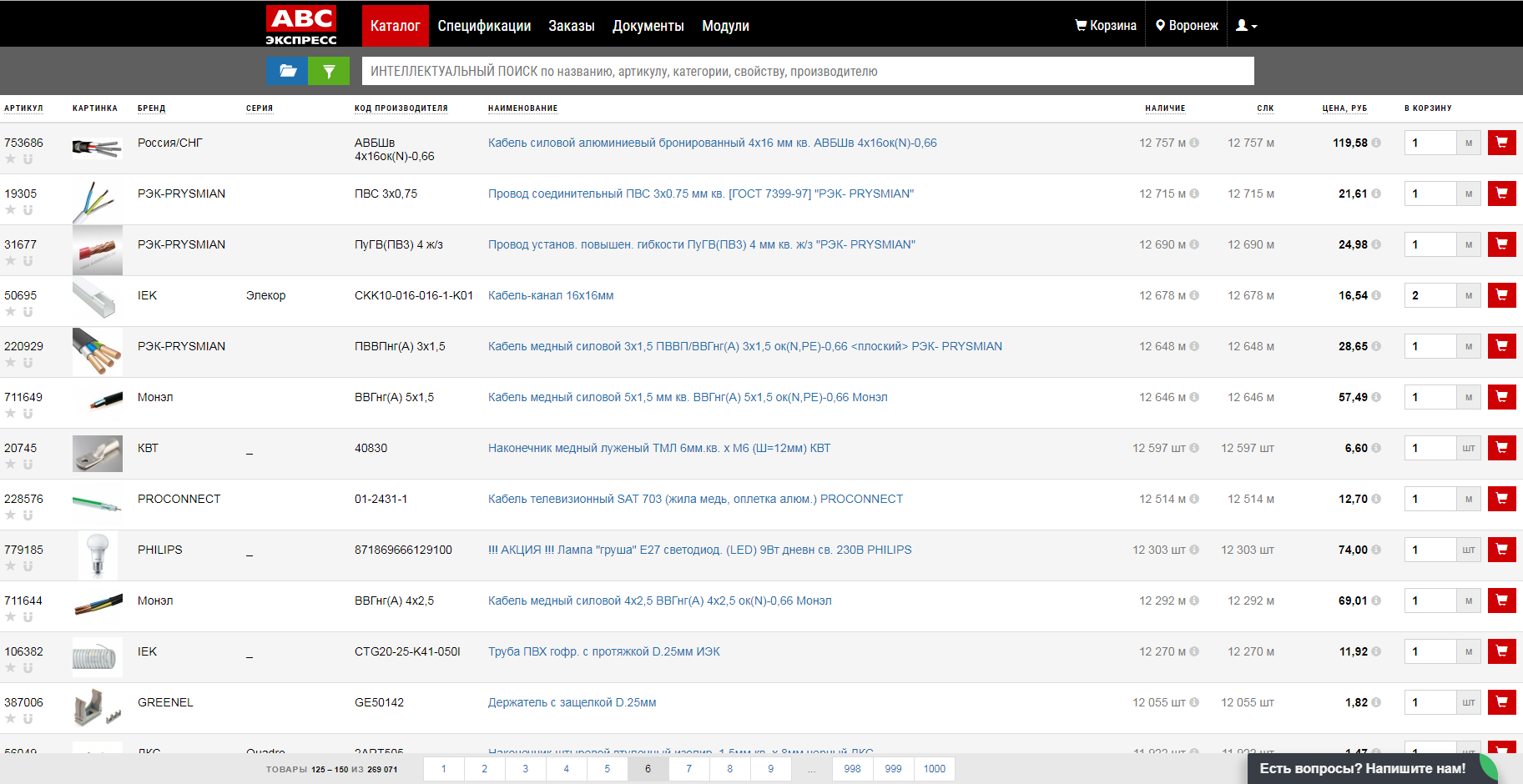
Task: Open Есть вопросы? Напишите нам chat
Action: click(x=1362, y=768)
